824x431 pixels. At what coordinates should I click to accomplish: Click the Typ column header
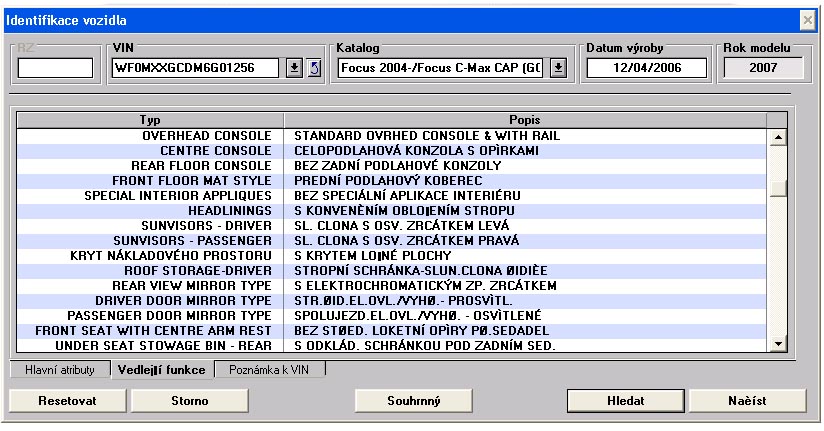pos(150,118)
